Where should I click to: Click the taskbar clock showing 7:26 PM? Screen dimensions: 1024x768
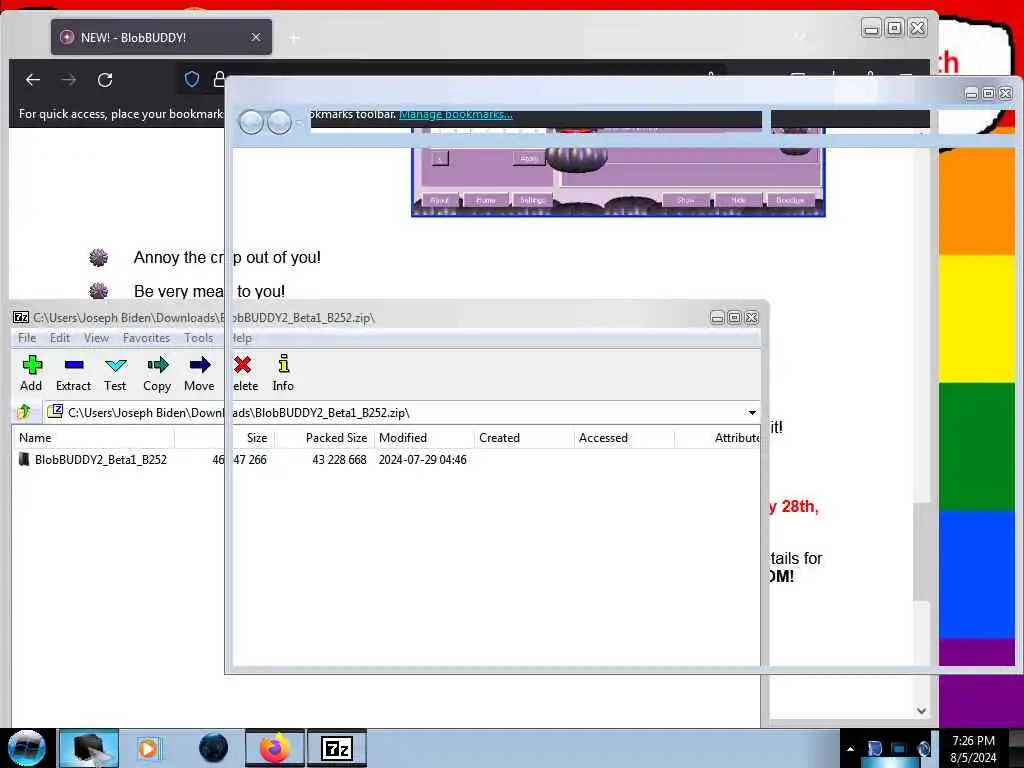(973, 748)
